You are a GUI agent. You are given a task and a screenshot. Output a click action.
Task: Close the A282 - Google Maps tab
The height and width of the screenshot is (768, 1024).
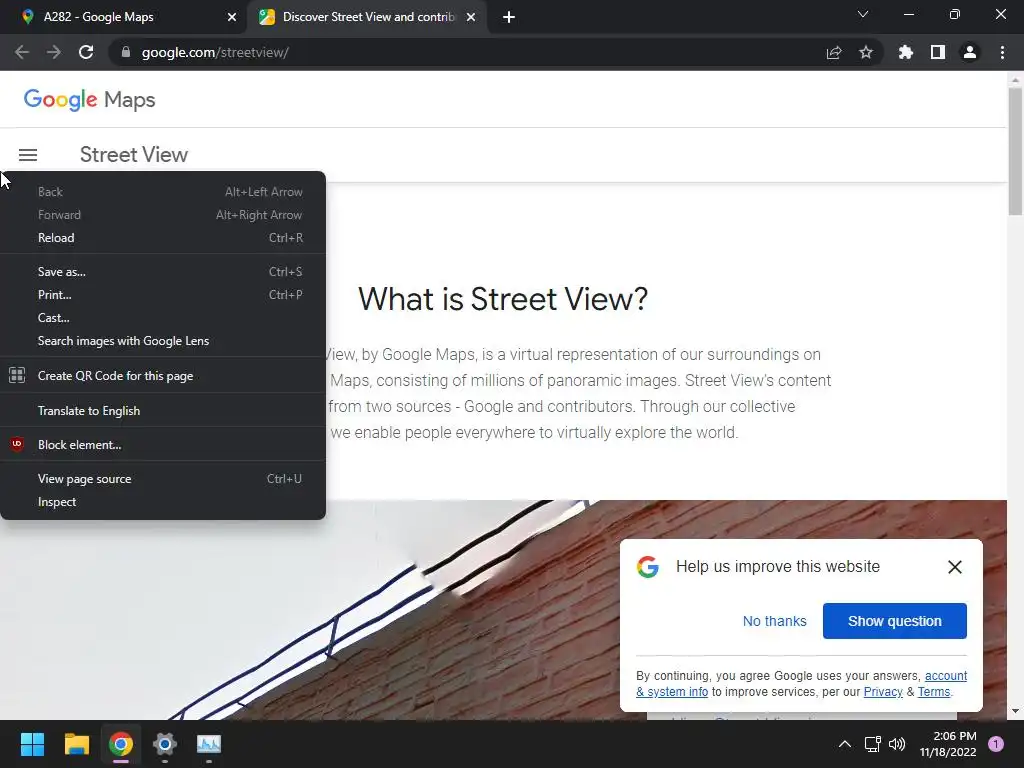pyautogui.click(x=232, y=17)
